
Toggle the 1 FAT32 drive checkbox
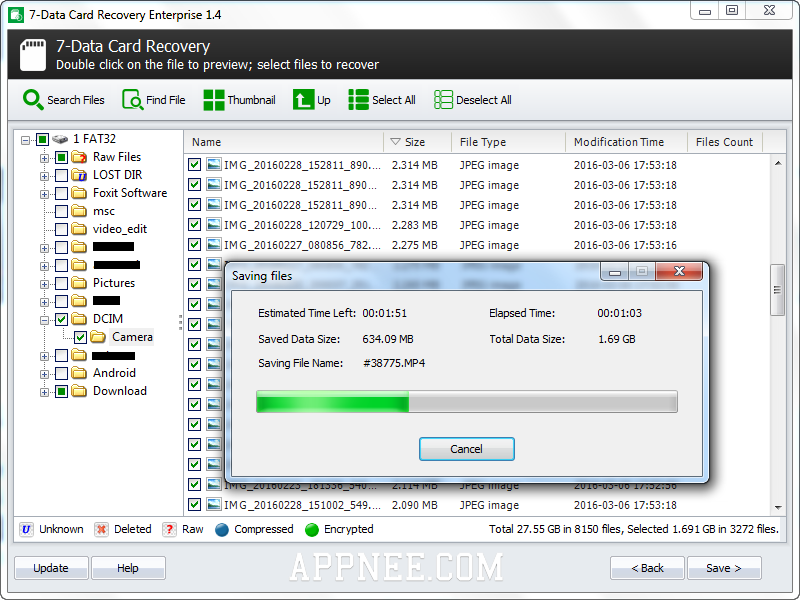tap(42, 139)
